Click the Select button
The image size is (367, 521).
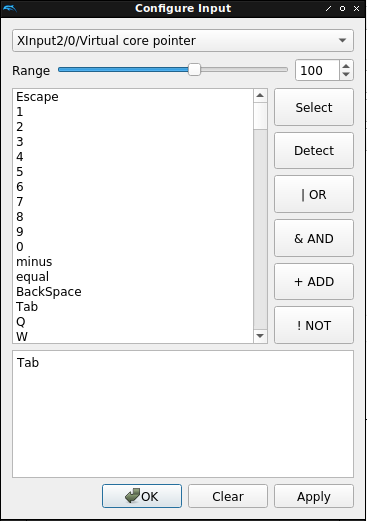[314, 107]
